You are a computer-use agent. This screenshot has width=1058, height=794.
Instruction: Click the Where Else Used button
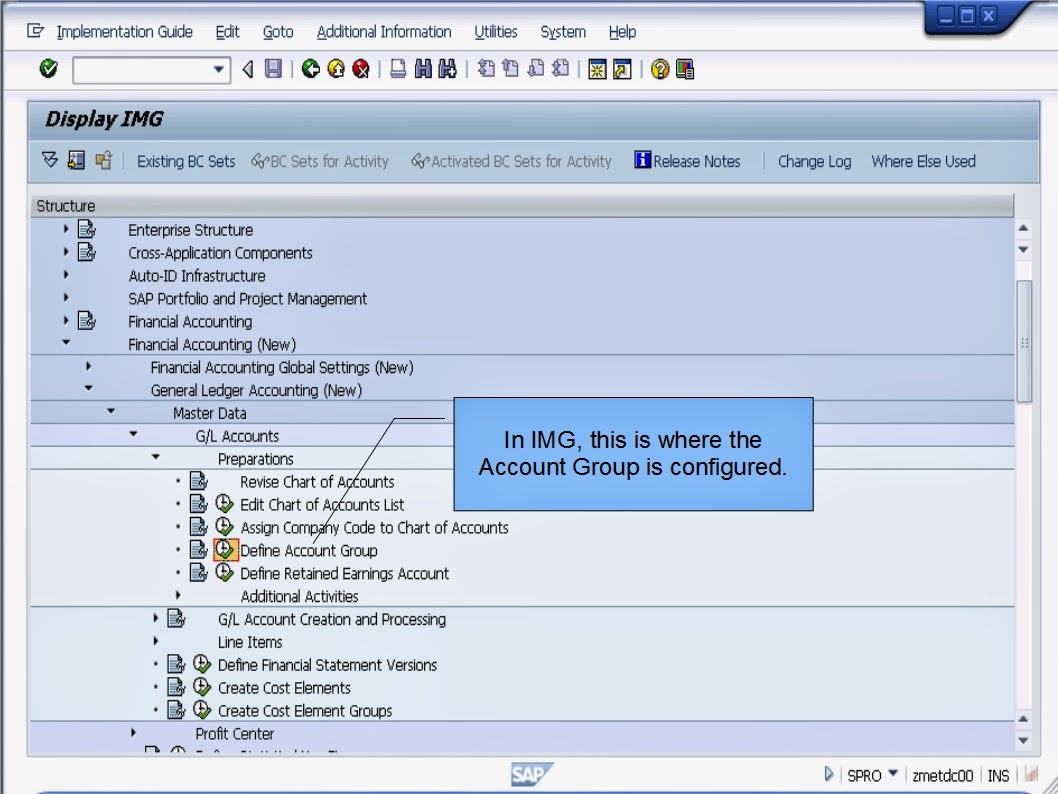pyautogui.click(x=923, y=161)
